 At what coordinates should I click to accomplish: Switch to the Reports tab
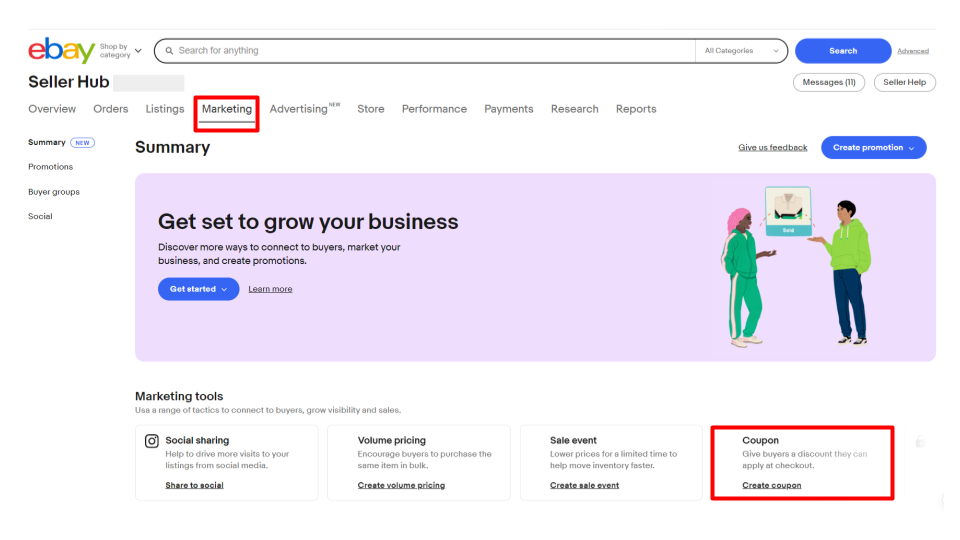[636, 109]
